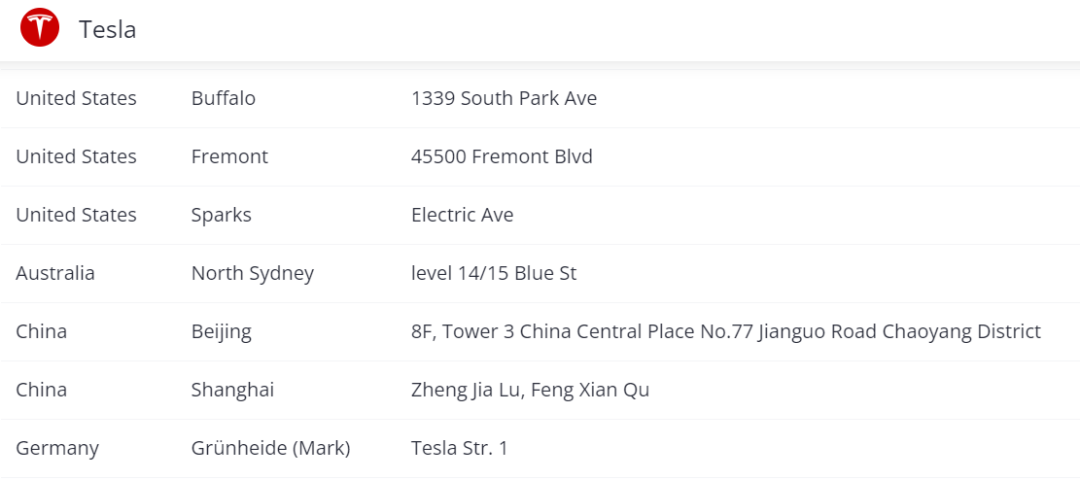Select the Sparks city cell

pyautogui.click(x=221, y=215)
